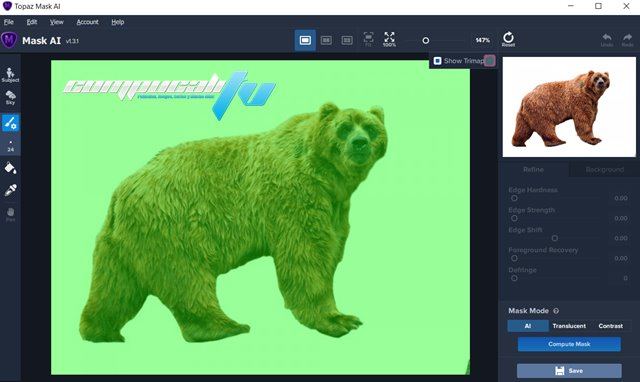Viewport: 640px width, 382px height.
Task: Select the brush settings tool
Action: coord(10,123)
